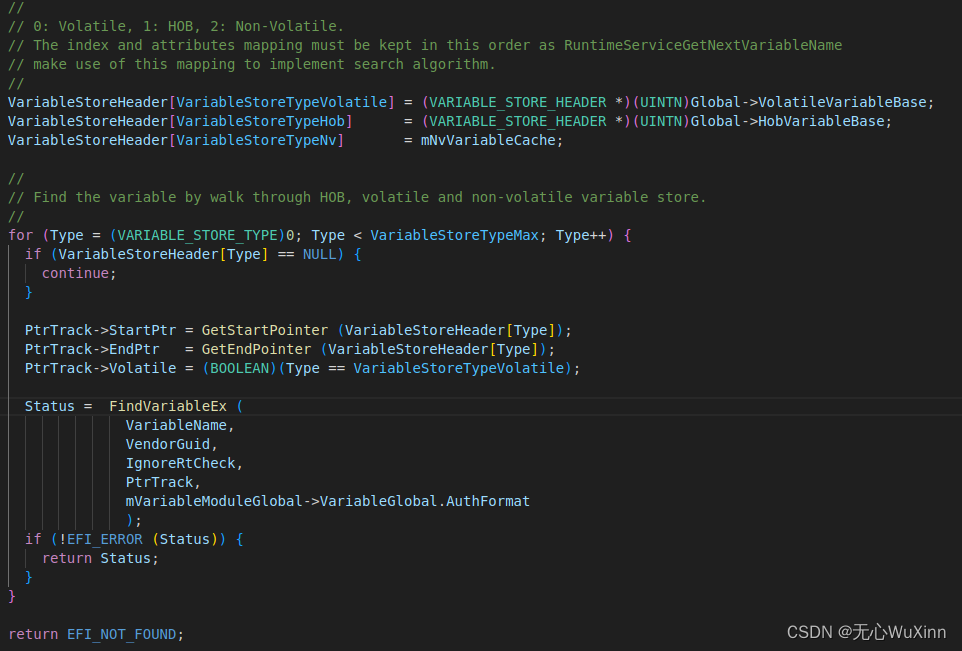Select the @无心WuXinn author name
This screenshot has width=962, height=651.
pos(893,631)
